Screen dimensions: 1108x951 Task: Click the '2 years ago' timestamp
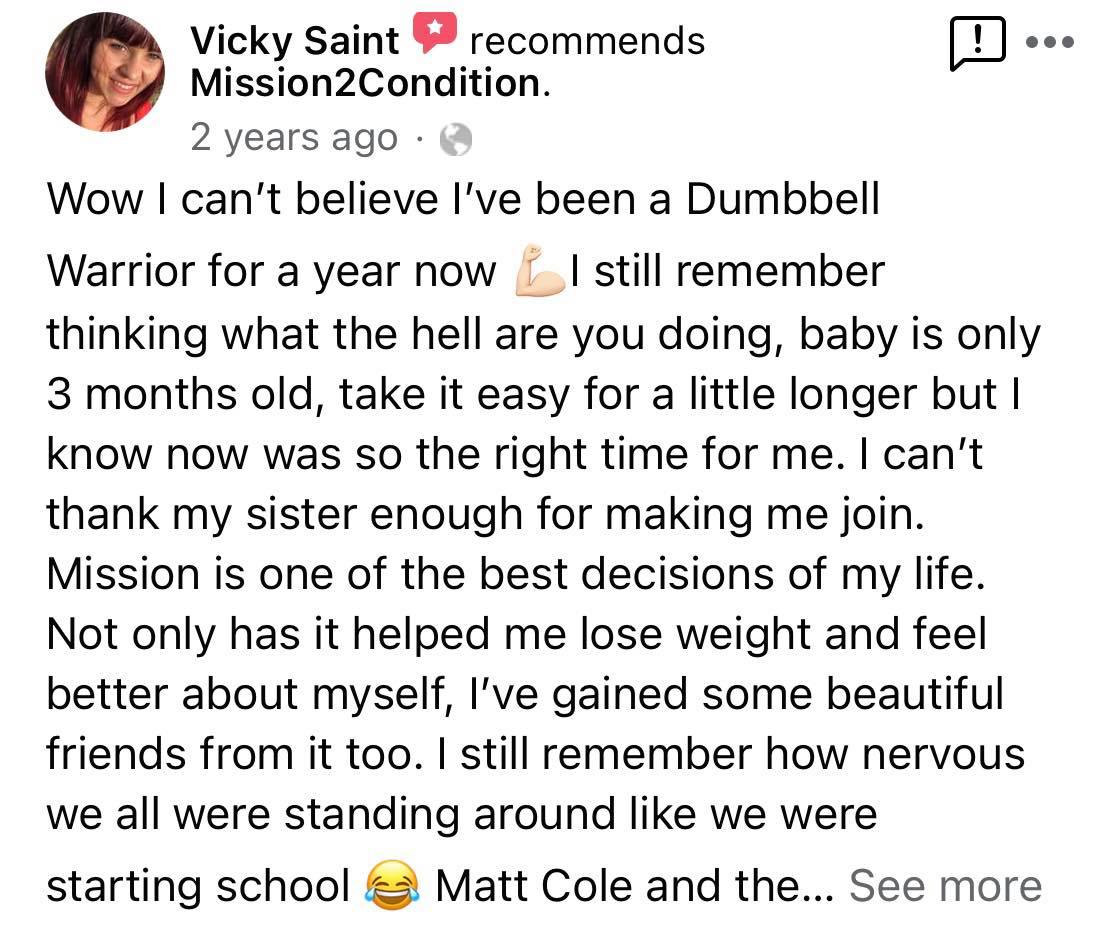[294, 137]
